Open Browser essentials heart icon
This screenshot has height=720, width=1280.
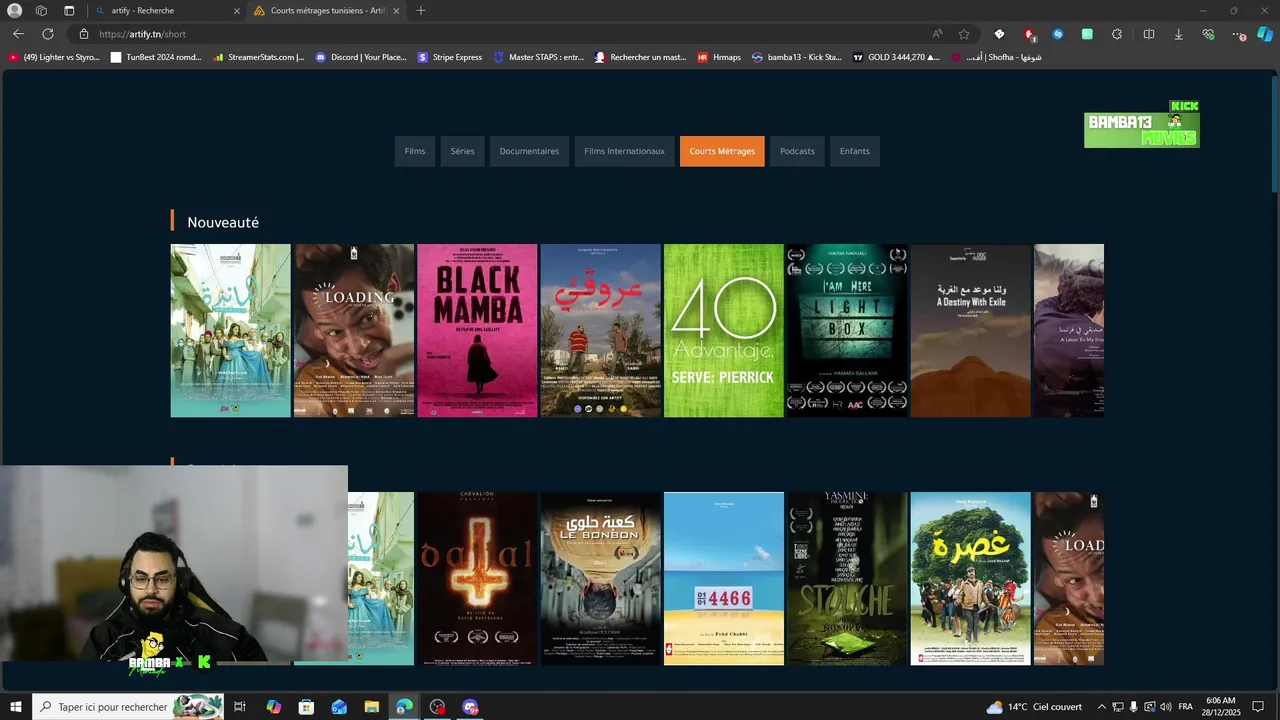[1208, 34]
